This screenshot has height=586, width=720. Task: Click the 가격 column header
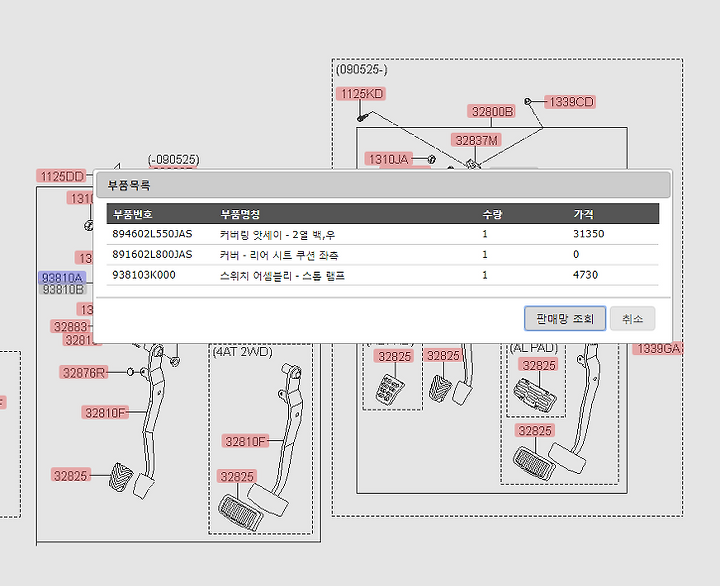[583, 214]
